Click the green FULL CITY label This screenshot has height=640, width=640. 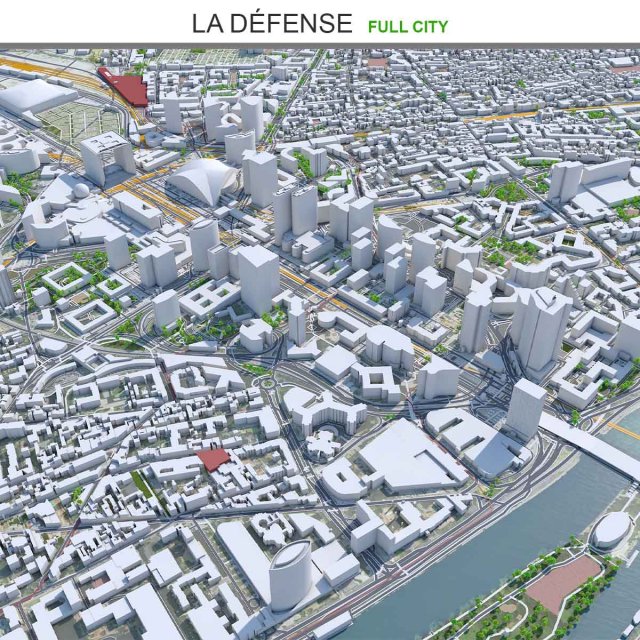point(408,27)
